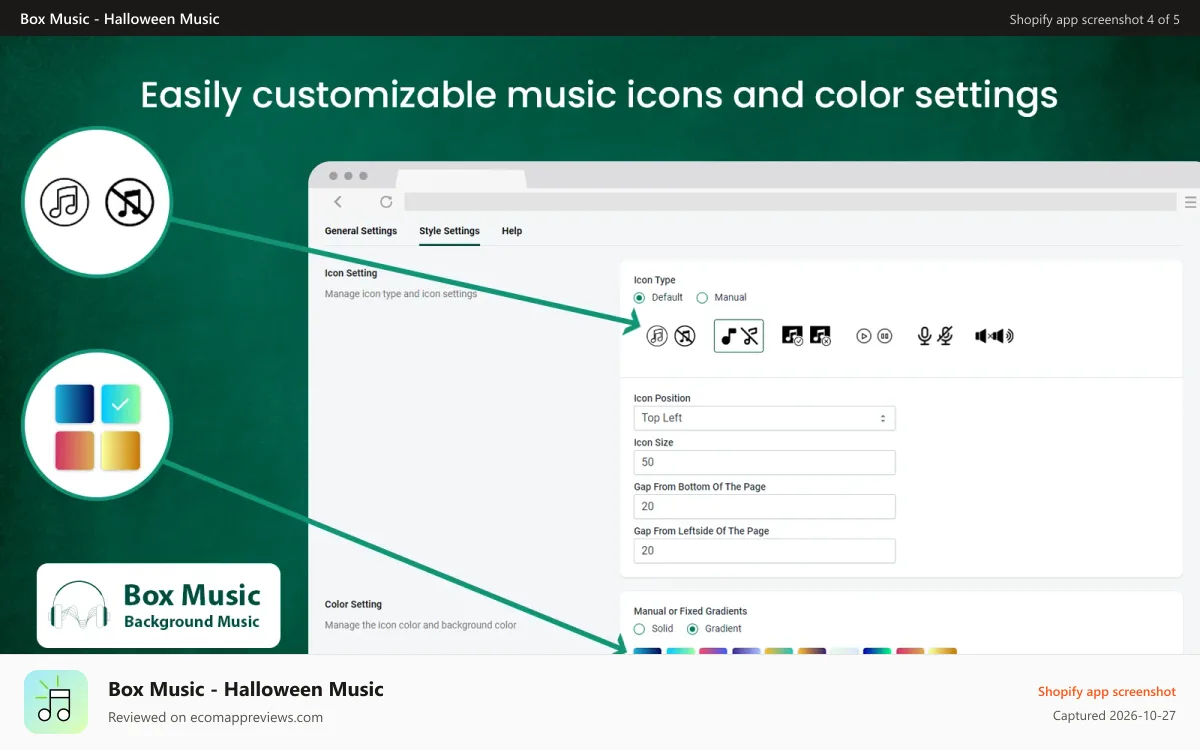Open the Icon Position dropdown

765,418
